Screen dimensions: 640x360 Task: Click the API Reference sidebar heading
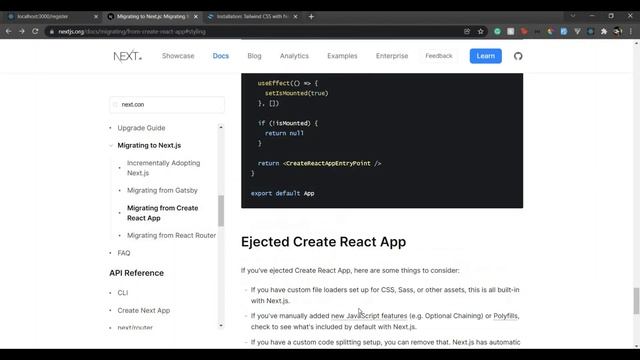tap(136, 273)
